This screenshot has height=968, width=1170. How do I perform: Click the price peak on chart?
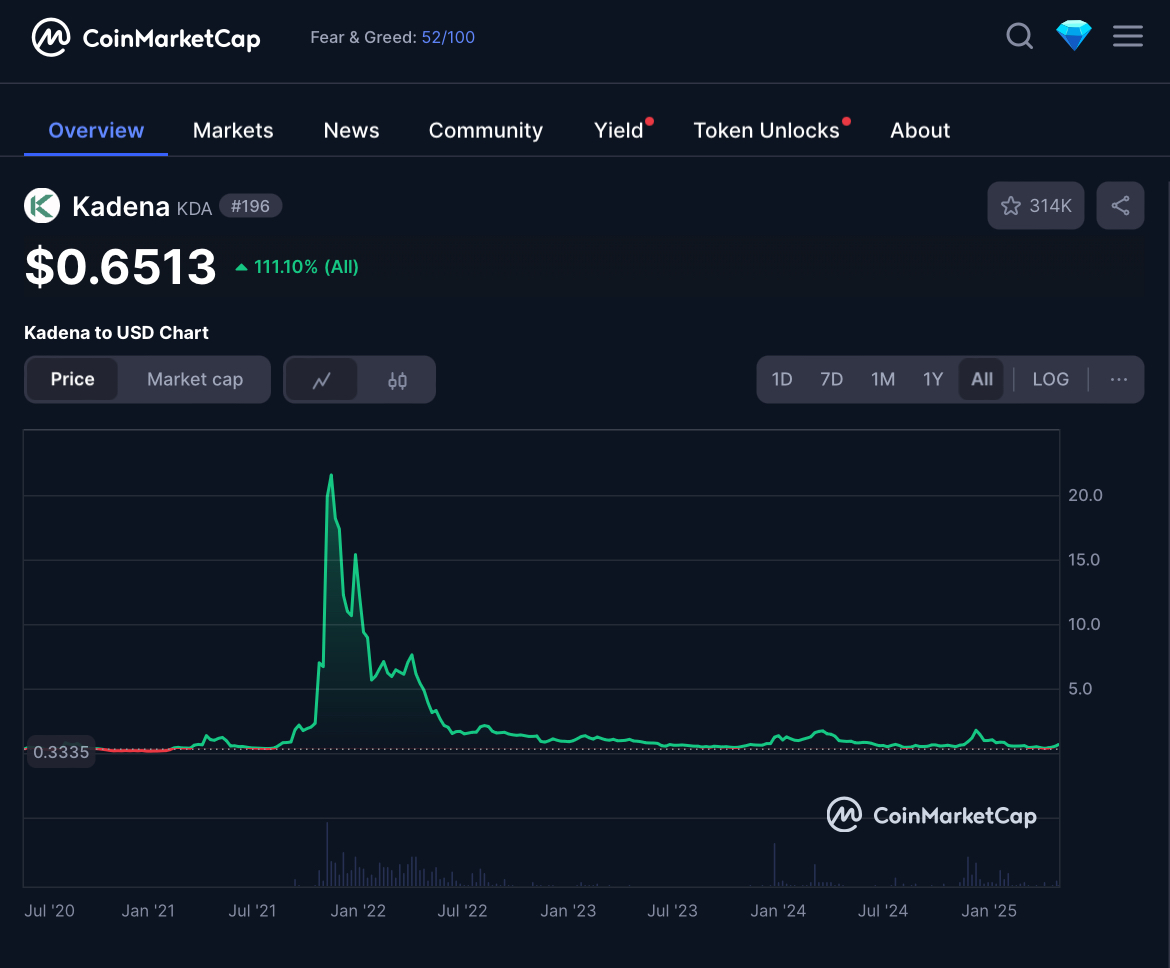[331, 476]
